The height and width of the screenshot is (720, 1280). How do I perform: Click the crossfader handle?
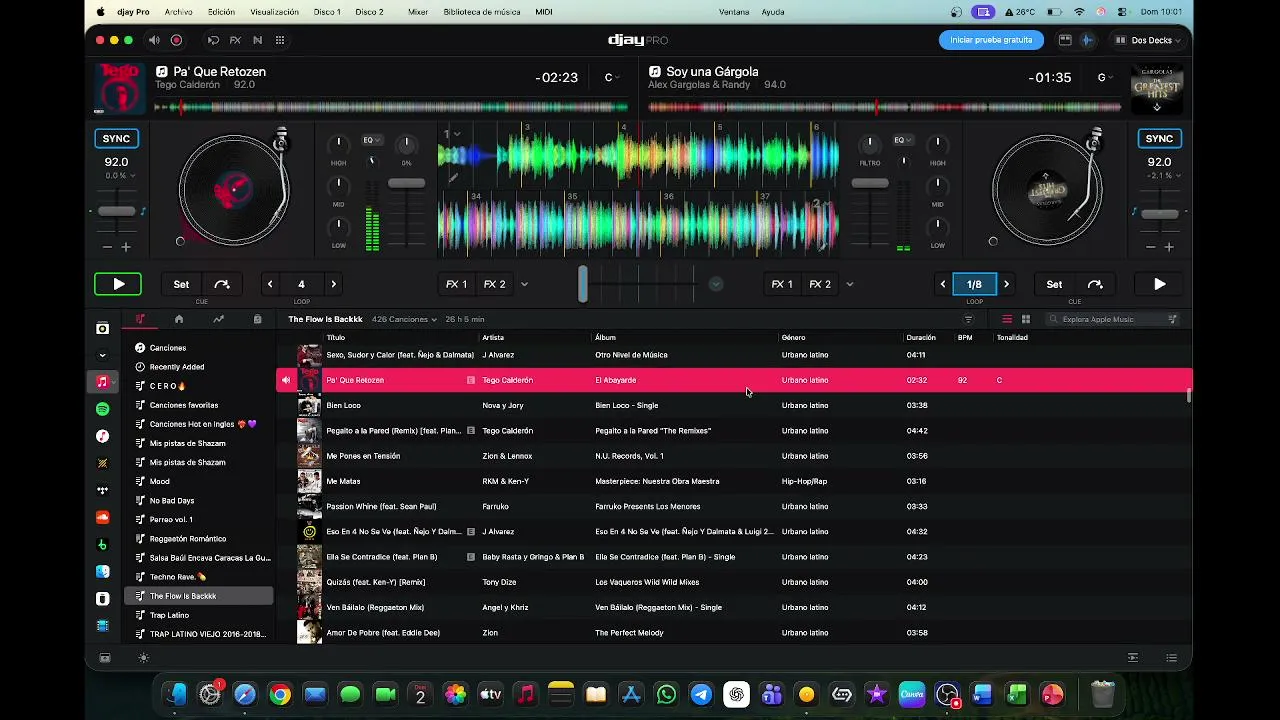click(x=583, y=283)
